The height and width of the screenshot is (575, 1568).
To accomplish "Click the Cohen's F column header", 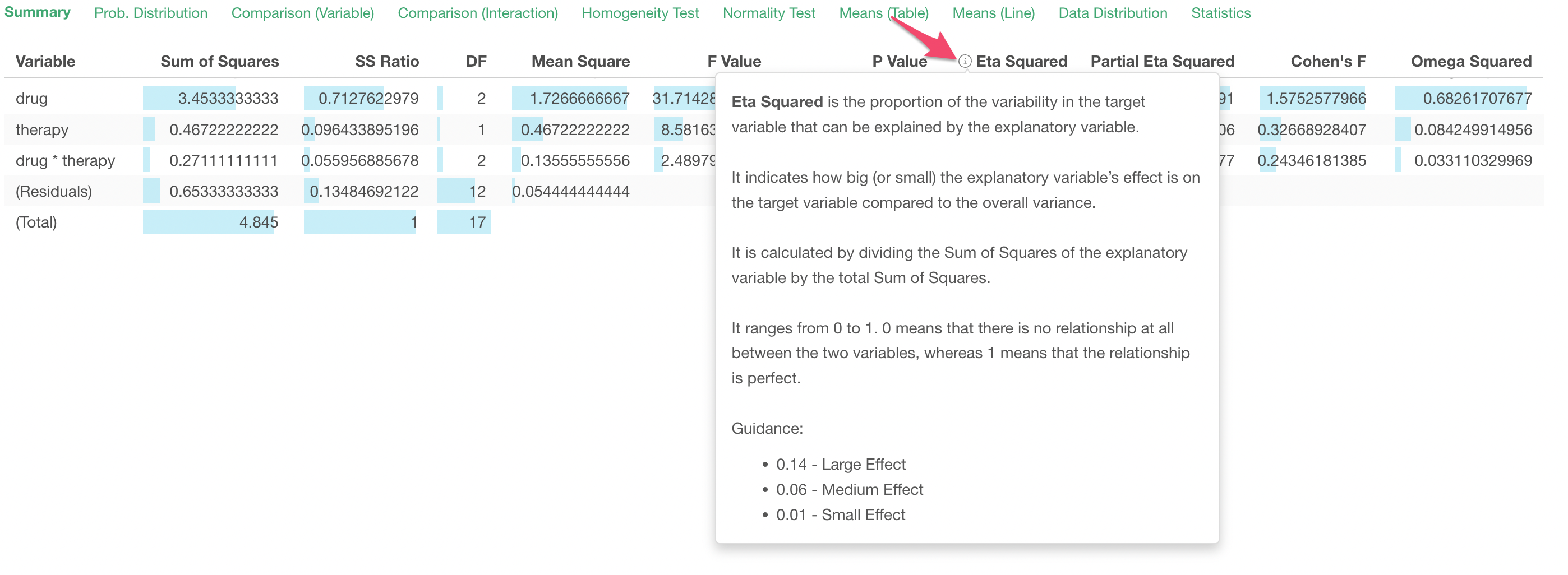I will coord(1327,62).
